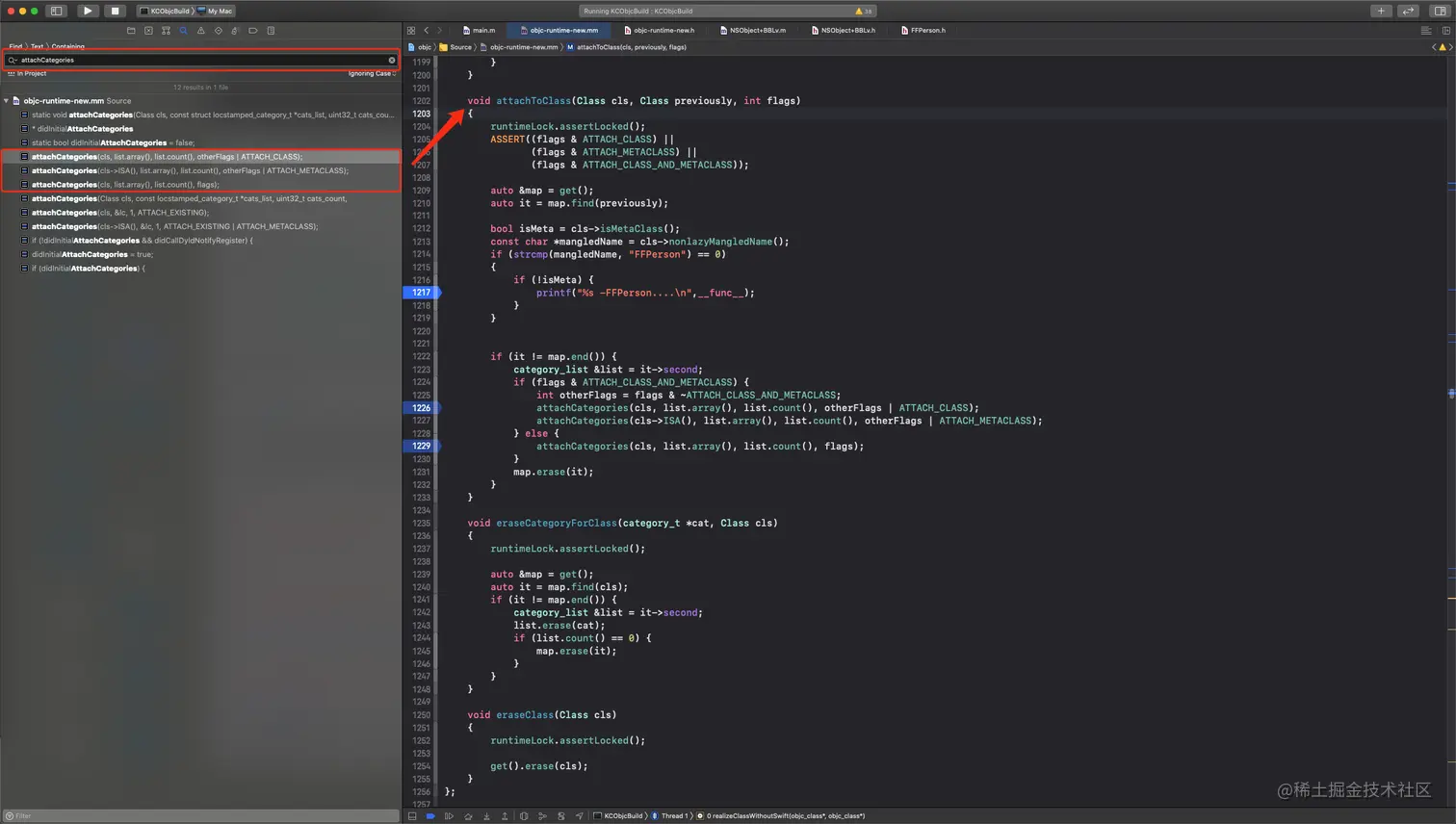Click the Step Out debug icon
This screenshot has width=1456, height=824.
(505, 816)
